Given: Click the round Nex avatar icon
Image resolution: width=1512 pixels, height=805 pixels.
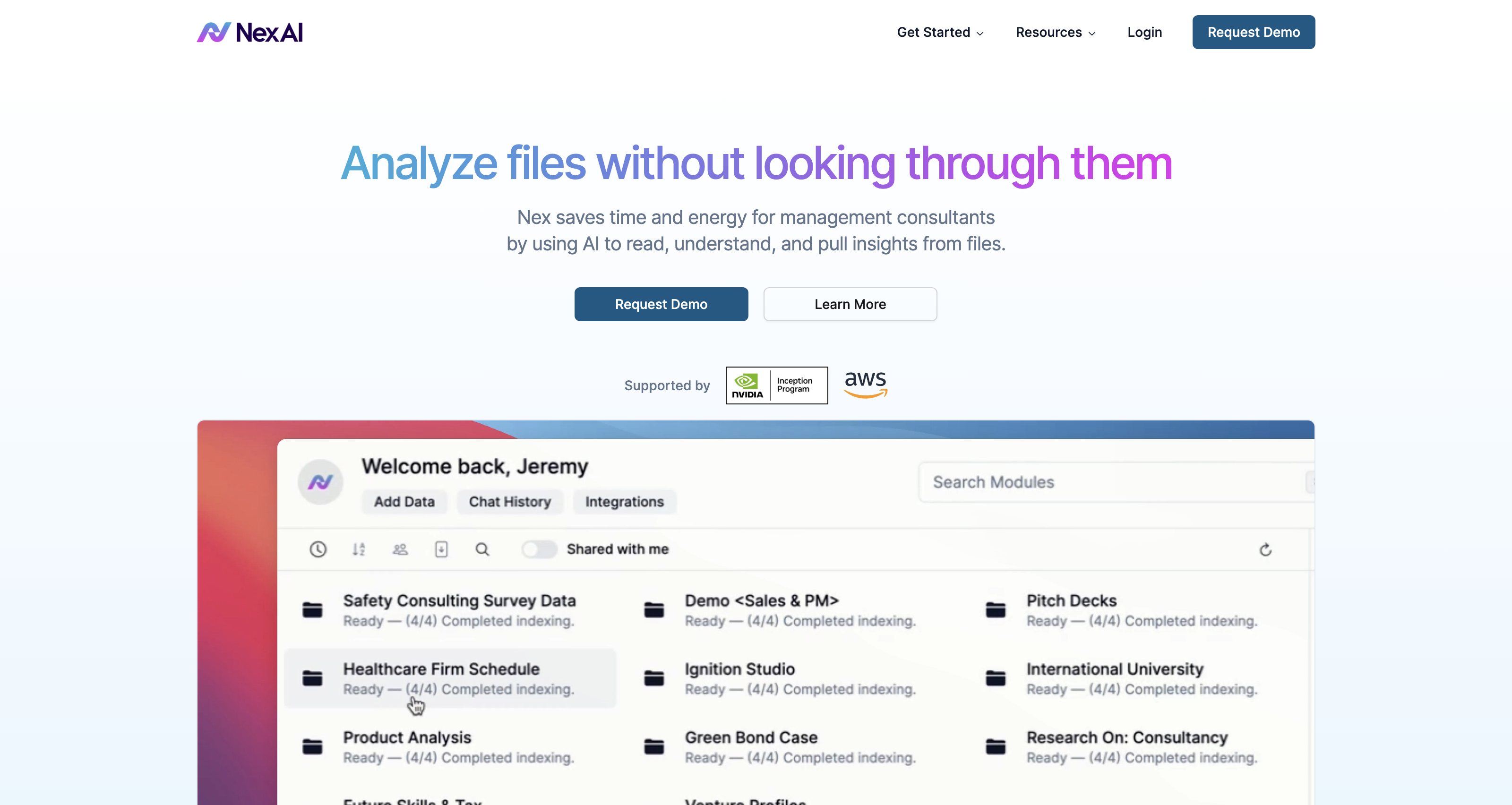Looking at the screenshot, I should [320, 482].
